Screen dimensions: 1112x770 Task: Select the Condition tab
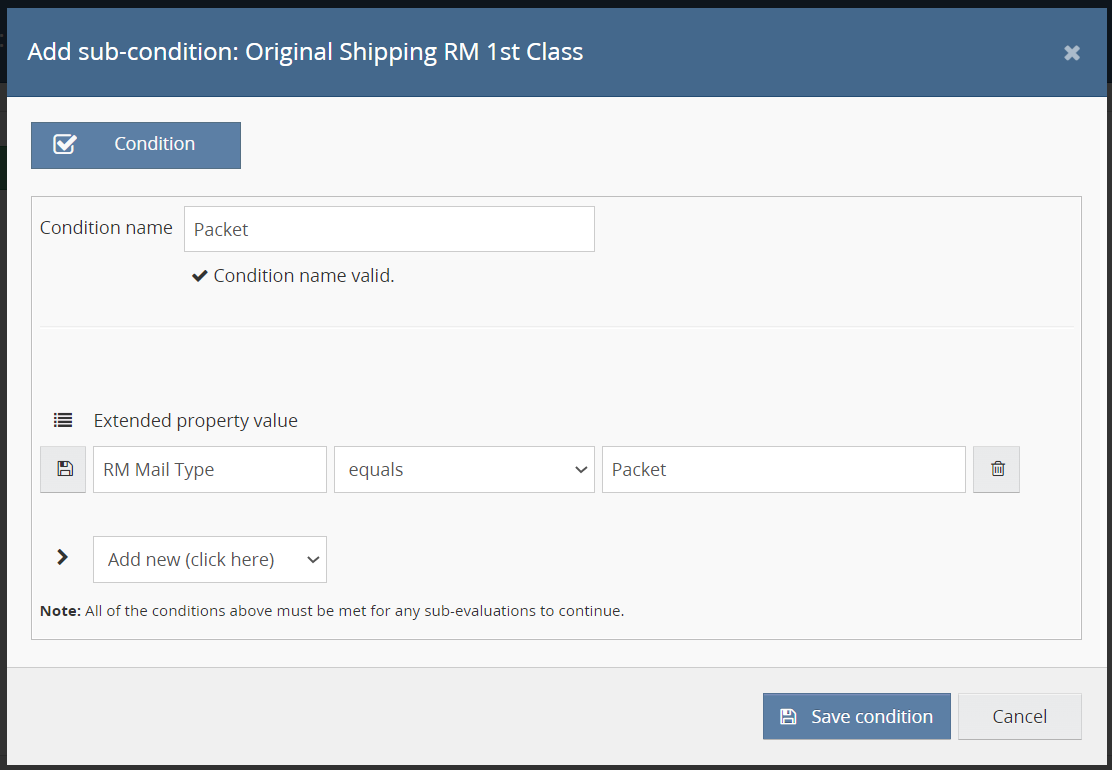point(136,145)
